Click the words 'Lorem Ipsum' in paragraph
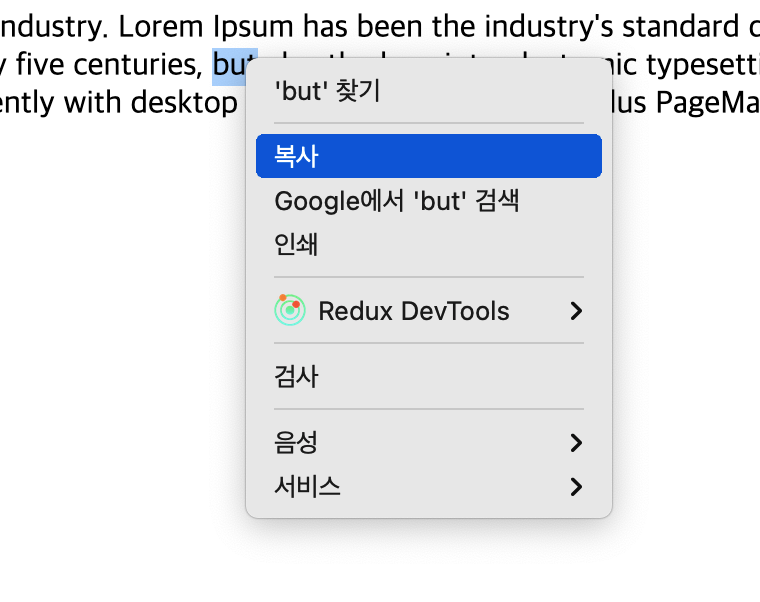The width and height of the screenshot is (760, 602). 206,27
